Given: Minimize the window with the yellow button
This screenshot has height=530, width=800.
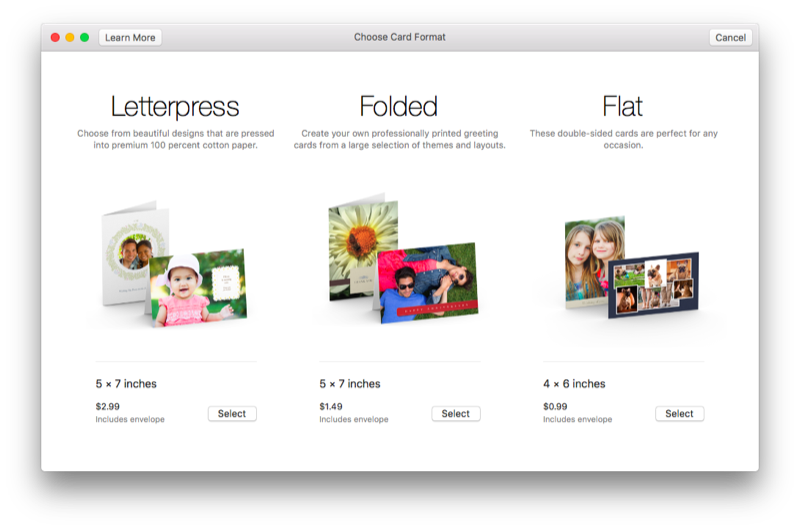Looking at the screenshot, I should (70, 38).
